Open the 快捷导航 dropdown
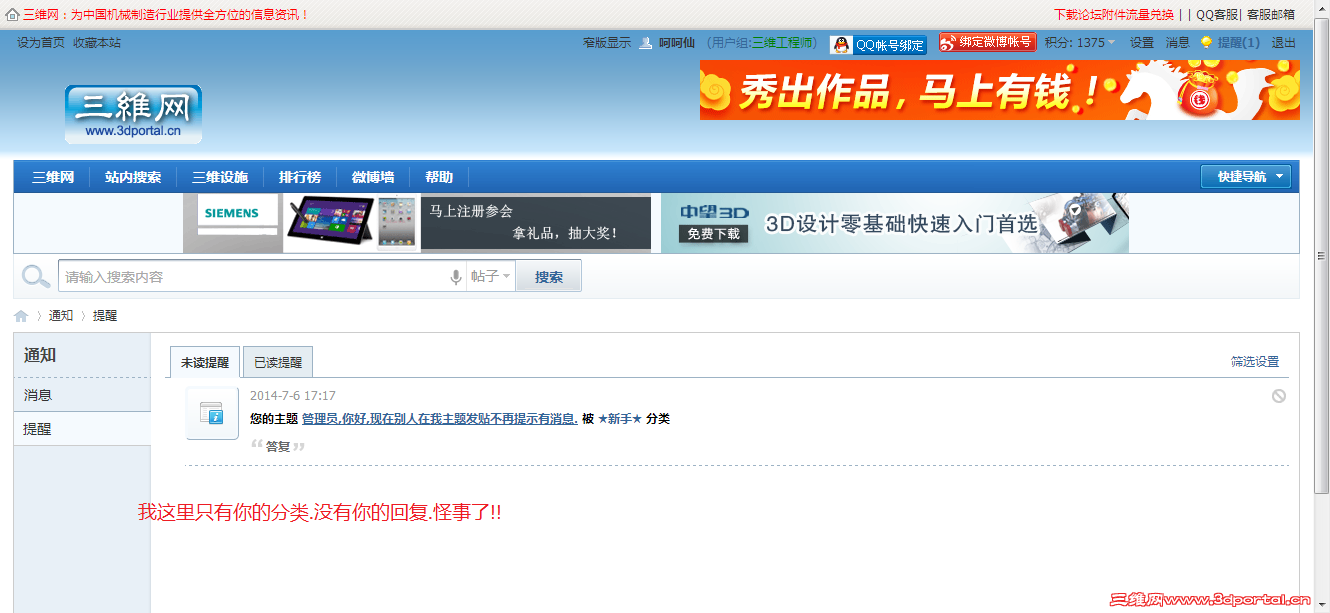 (1246, 177)
